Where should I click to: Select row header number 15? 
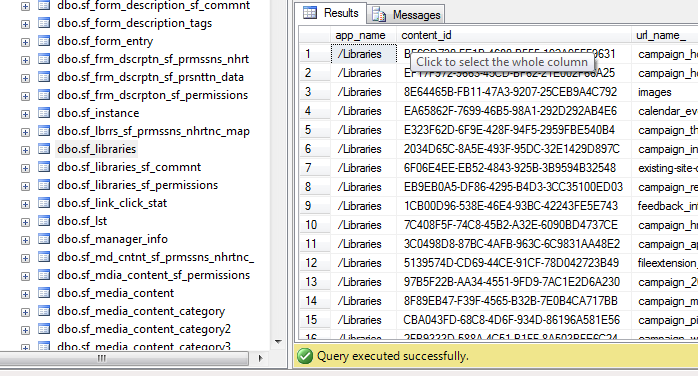(x=314, y=320)
